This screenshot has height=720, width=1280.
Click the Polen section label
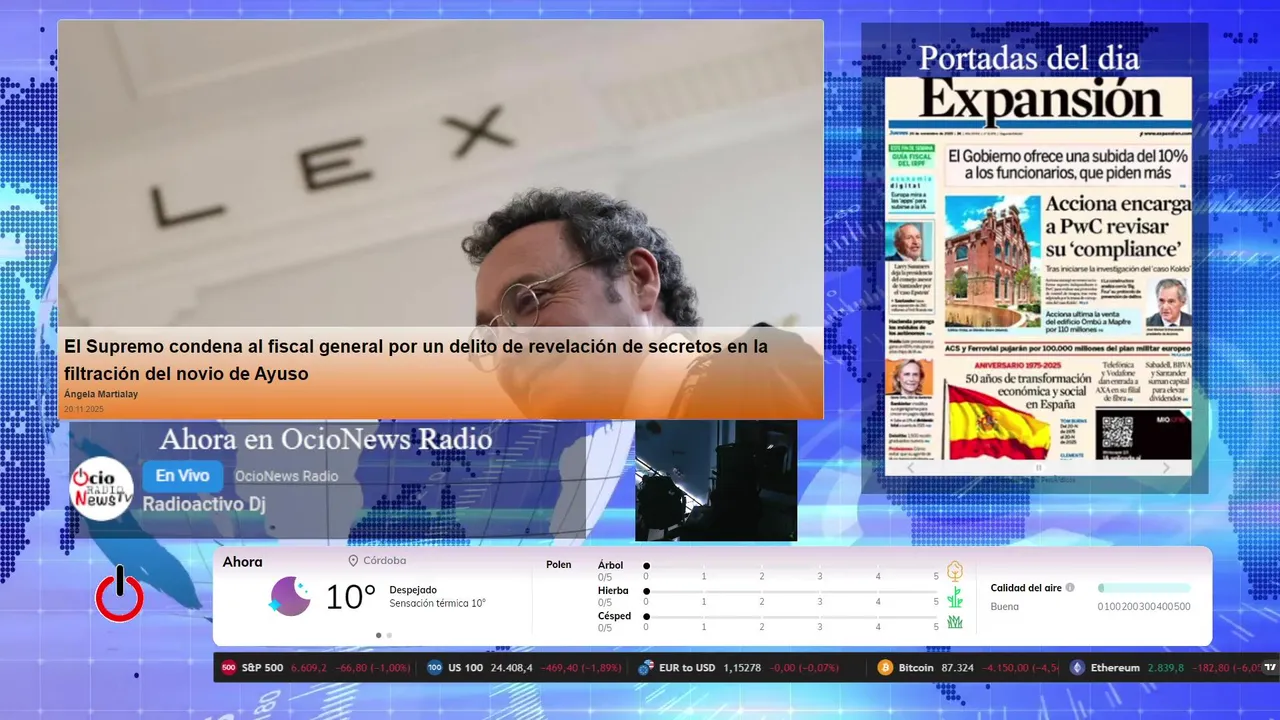[559, 565]
